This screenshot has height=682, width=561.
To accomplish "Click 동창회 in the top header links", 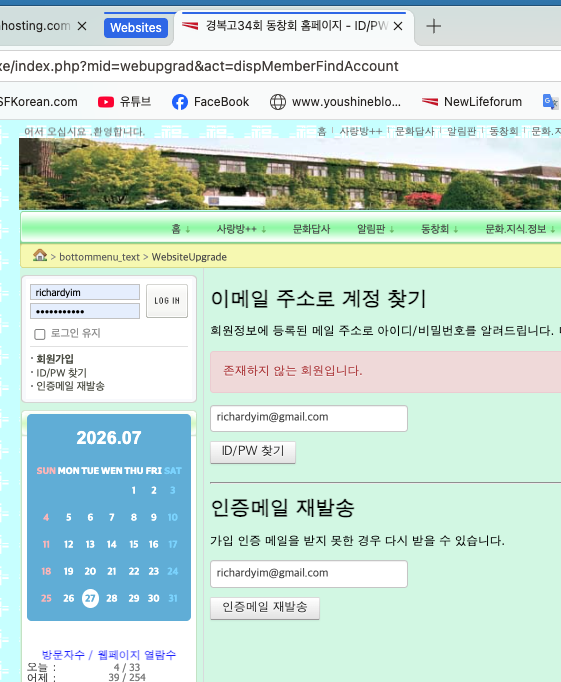I will point(504,131).
